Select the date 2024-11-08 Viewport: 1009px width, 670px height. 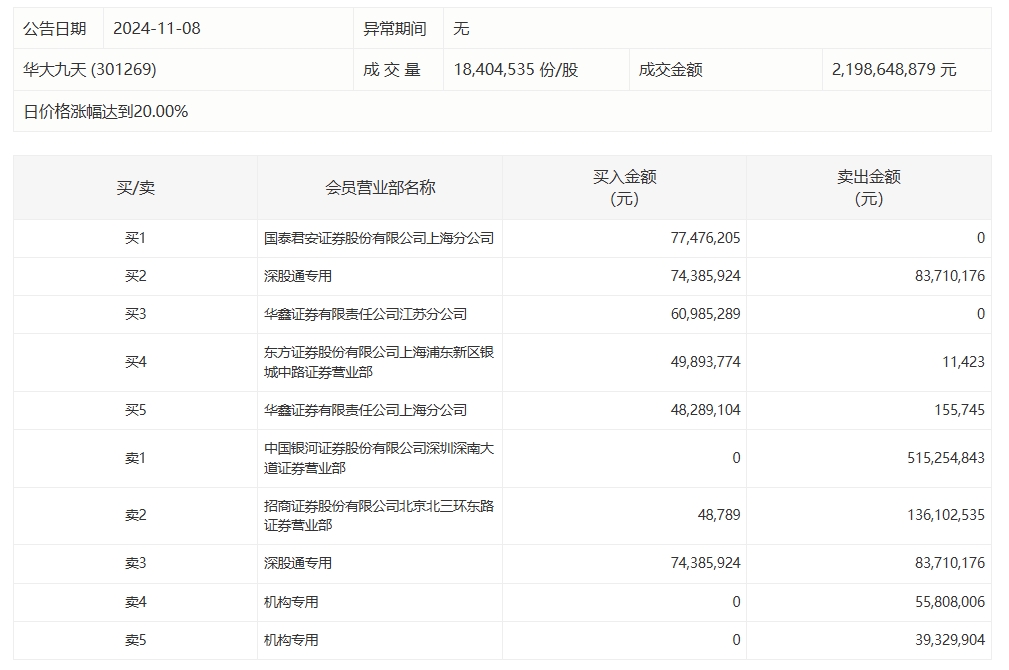tap(157, 29)
